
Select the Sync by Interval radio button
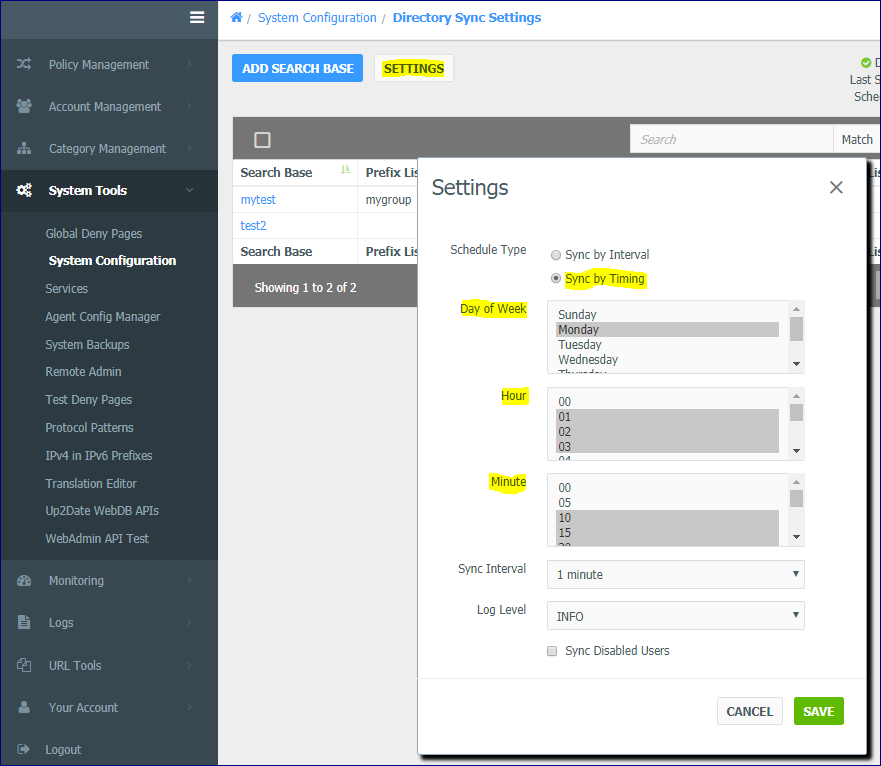tap(556, 255)
